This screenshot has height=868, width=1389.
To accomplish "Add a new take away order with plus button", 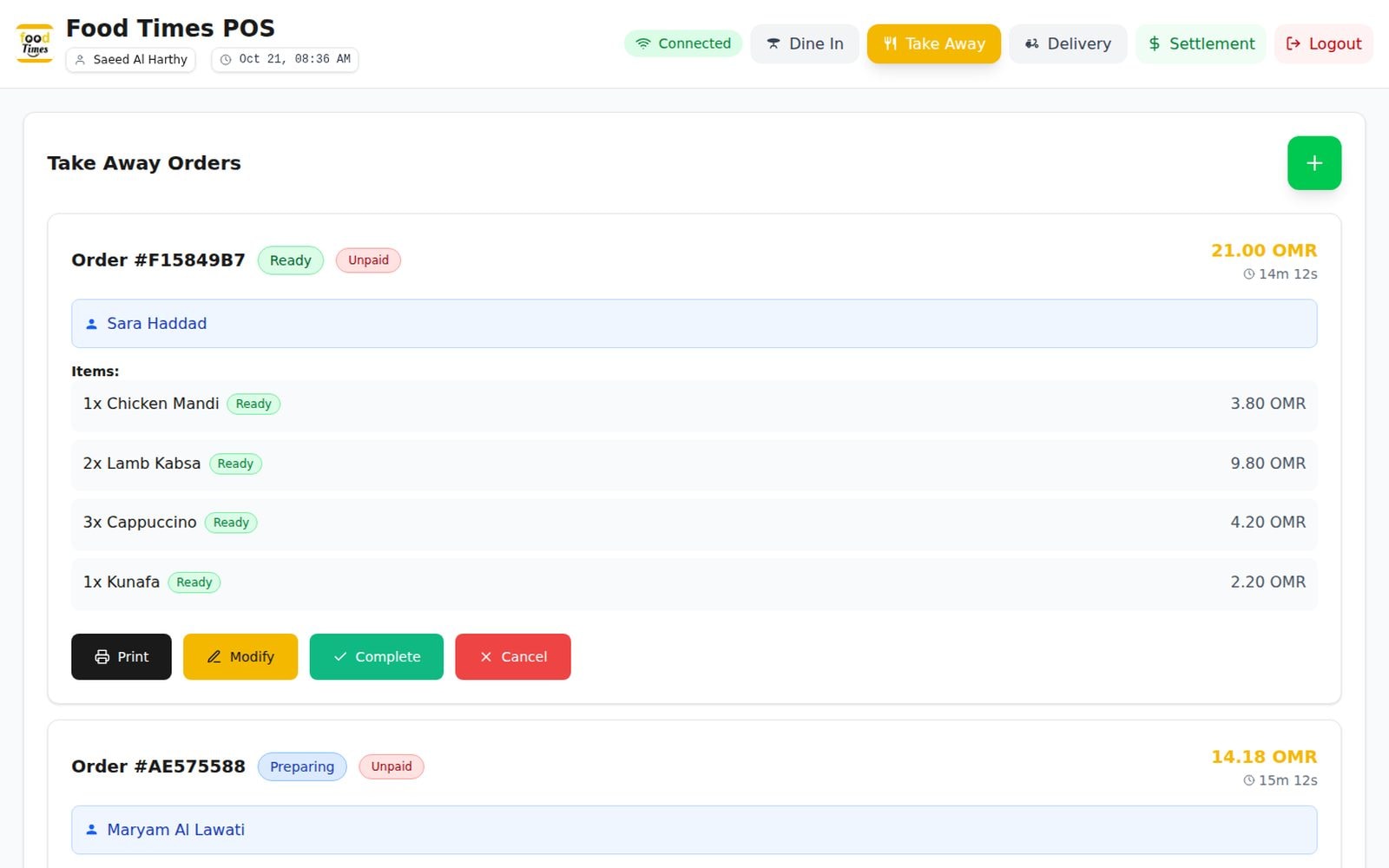I will pos(1313,163).
